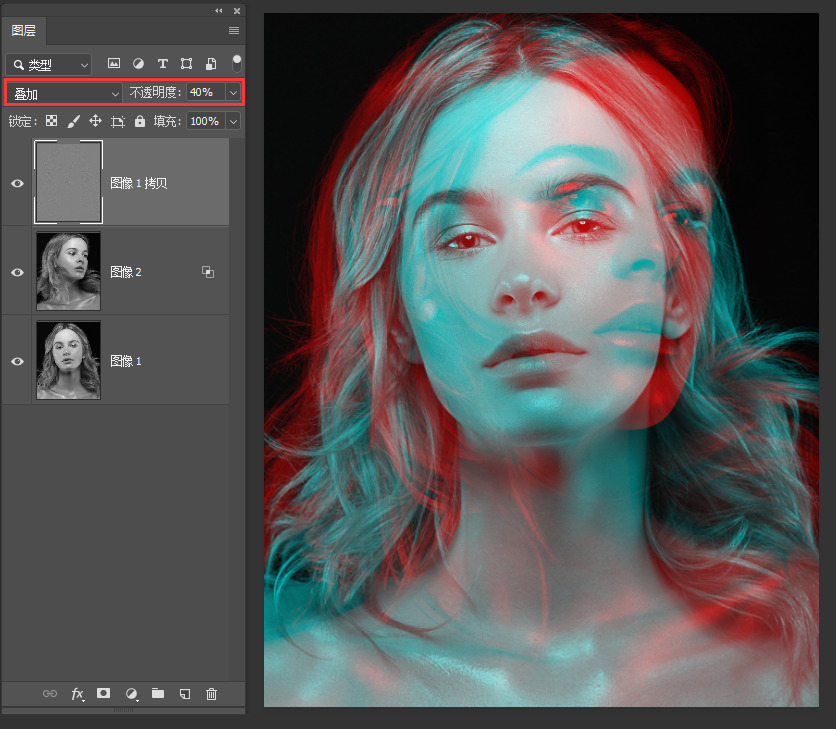Click the 填充 100% value field
This screenshot has width=836, height=729.
pos(204,121)
